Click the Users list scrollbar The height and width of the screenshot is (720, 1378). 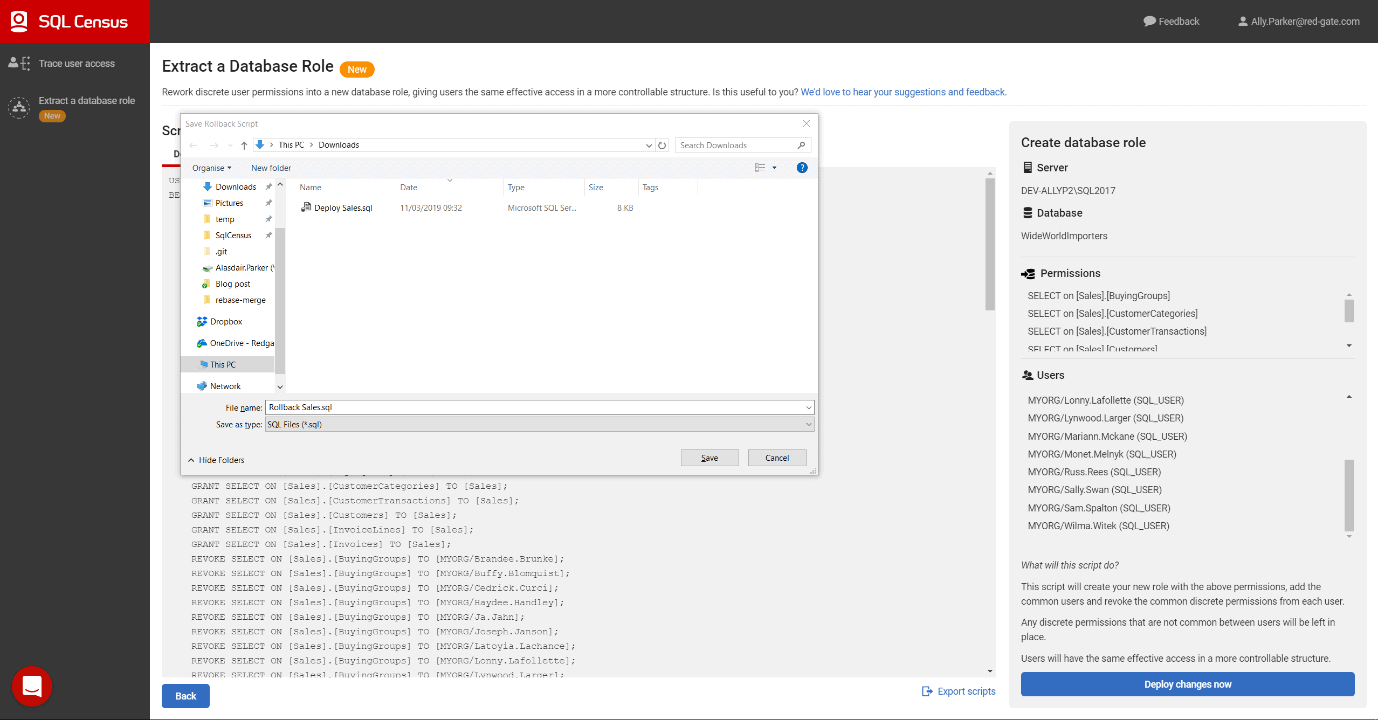pyautogui.click(x=1349, y=495)
